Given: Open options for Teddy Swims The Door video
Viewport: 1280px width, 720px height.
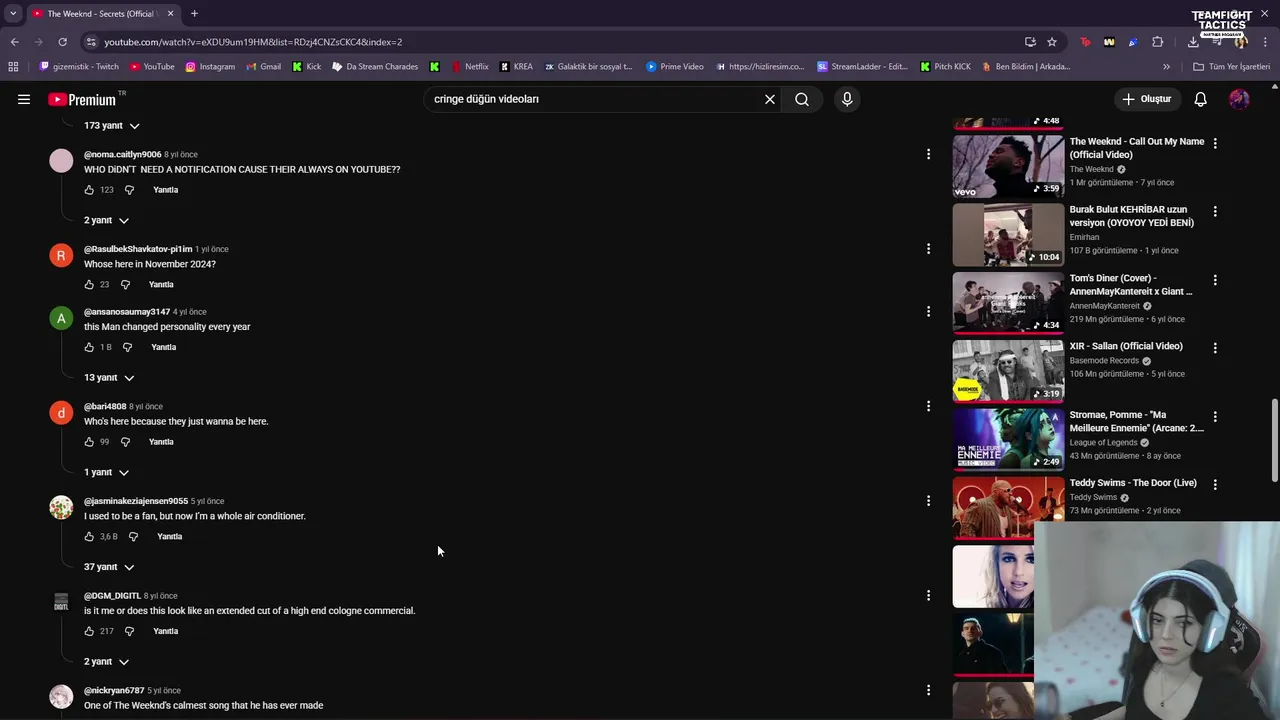Looking at the screenshot, I should (1215, 484).
